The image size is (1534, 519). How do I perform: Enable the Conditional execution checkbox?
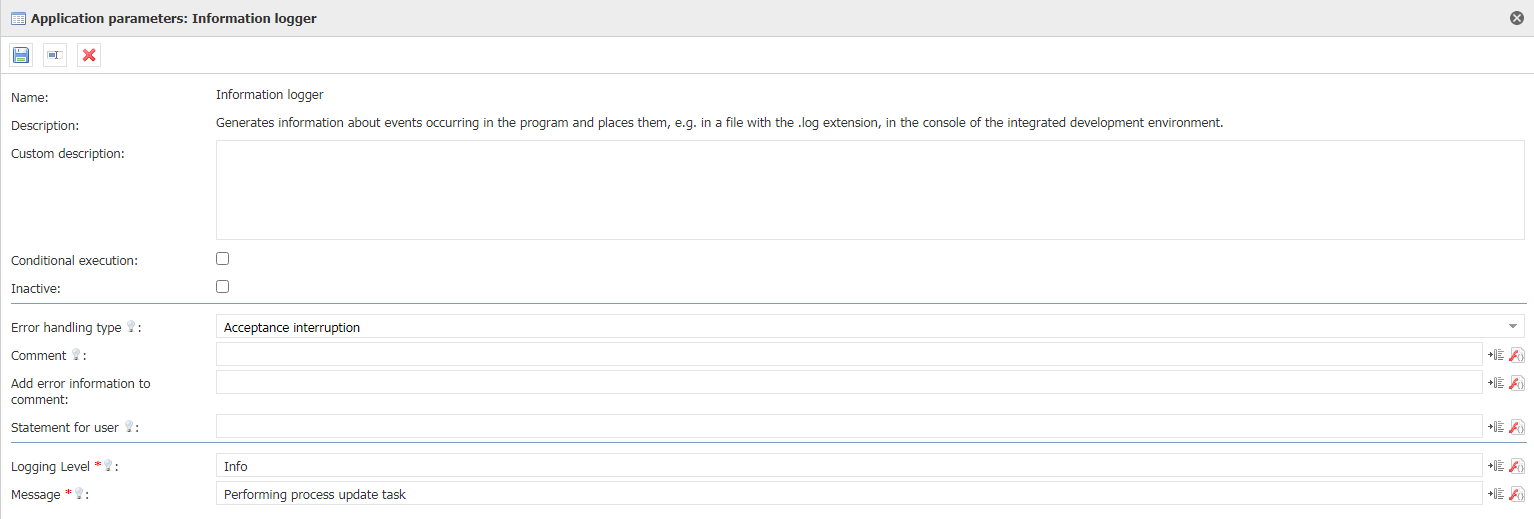[223, 259]
